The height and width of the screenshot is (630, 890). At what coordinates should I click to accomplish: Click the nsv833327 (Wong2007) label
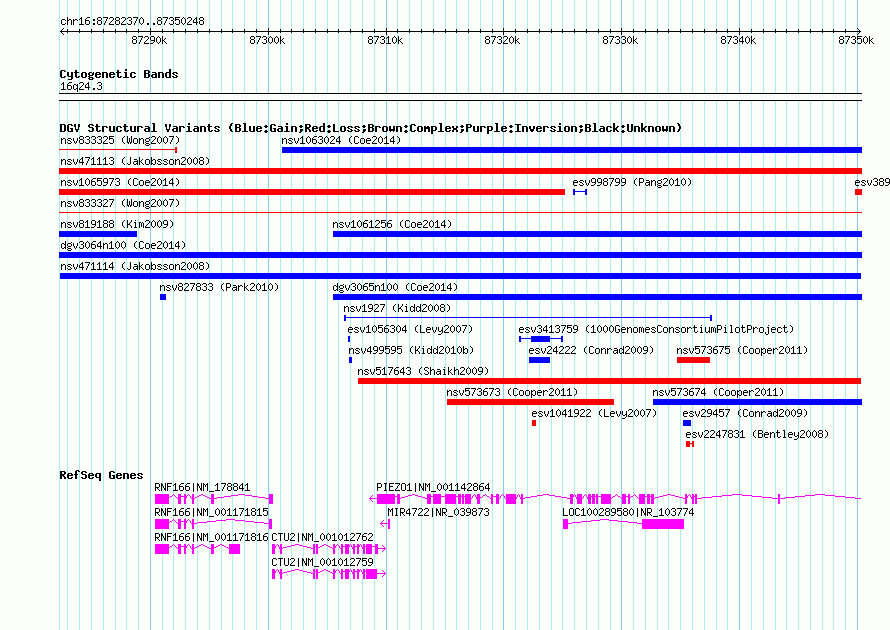point(120,203)
